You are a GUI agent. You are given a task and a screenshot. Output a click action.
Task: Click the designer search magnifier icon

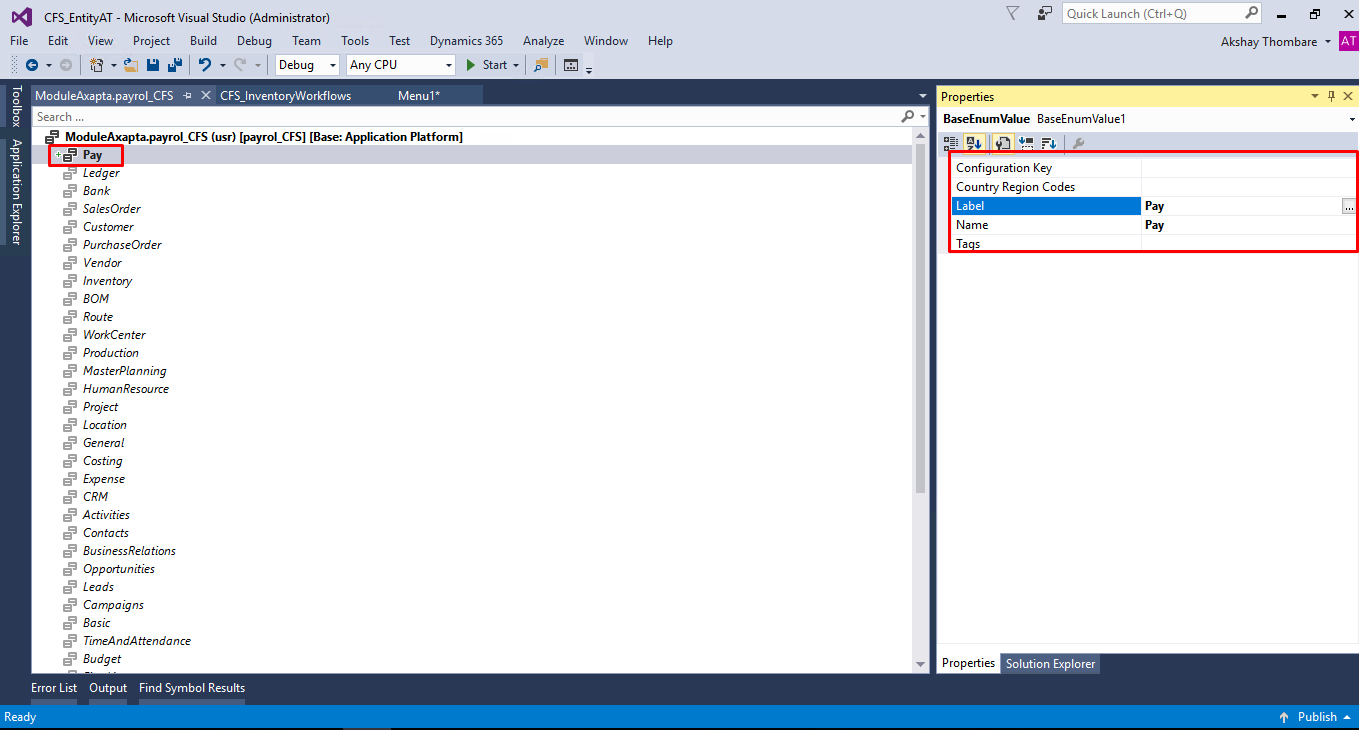[907, 117]
